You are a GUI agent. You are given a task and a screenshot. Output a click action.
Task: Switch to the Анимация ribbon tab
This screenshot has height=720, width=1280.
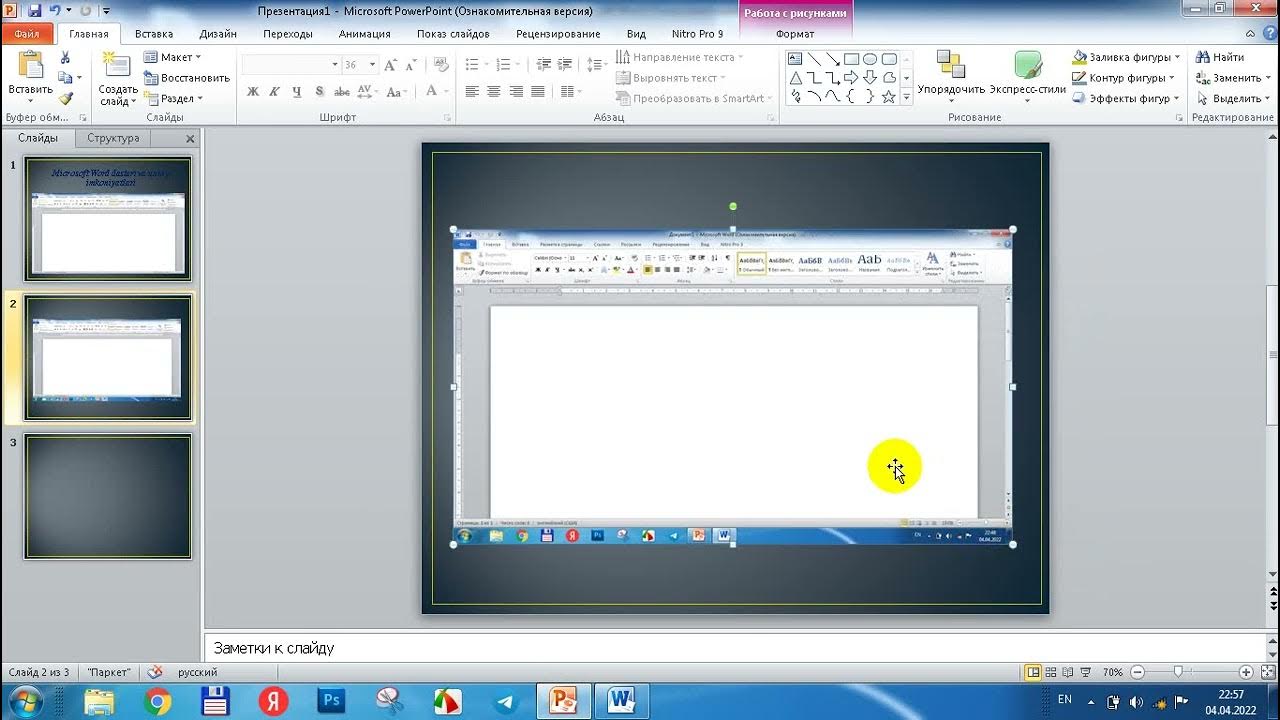click(365, 34)
